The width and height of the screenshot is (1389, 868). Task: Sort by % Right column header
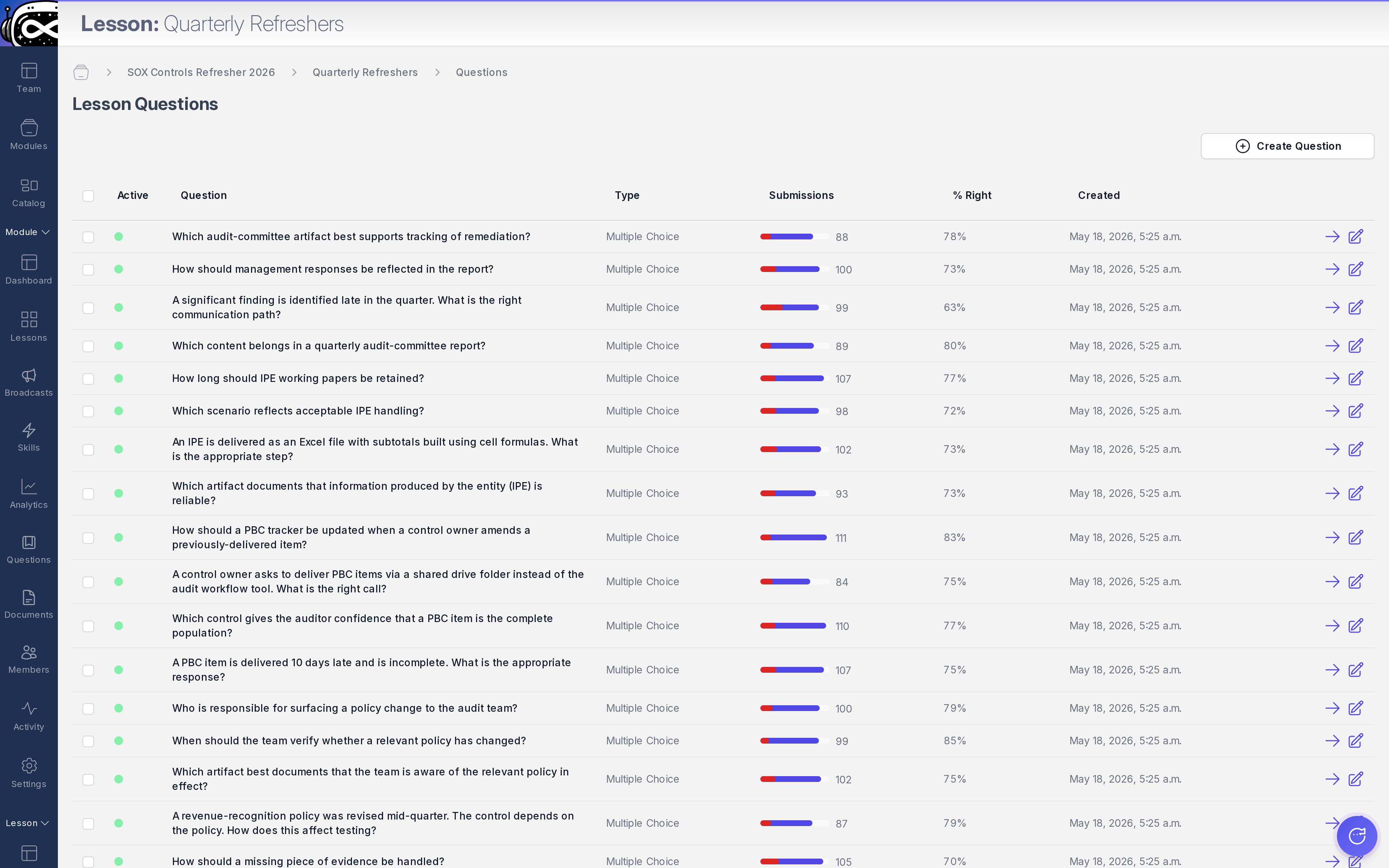[x=972, y=195]
